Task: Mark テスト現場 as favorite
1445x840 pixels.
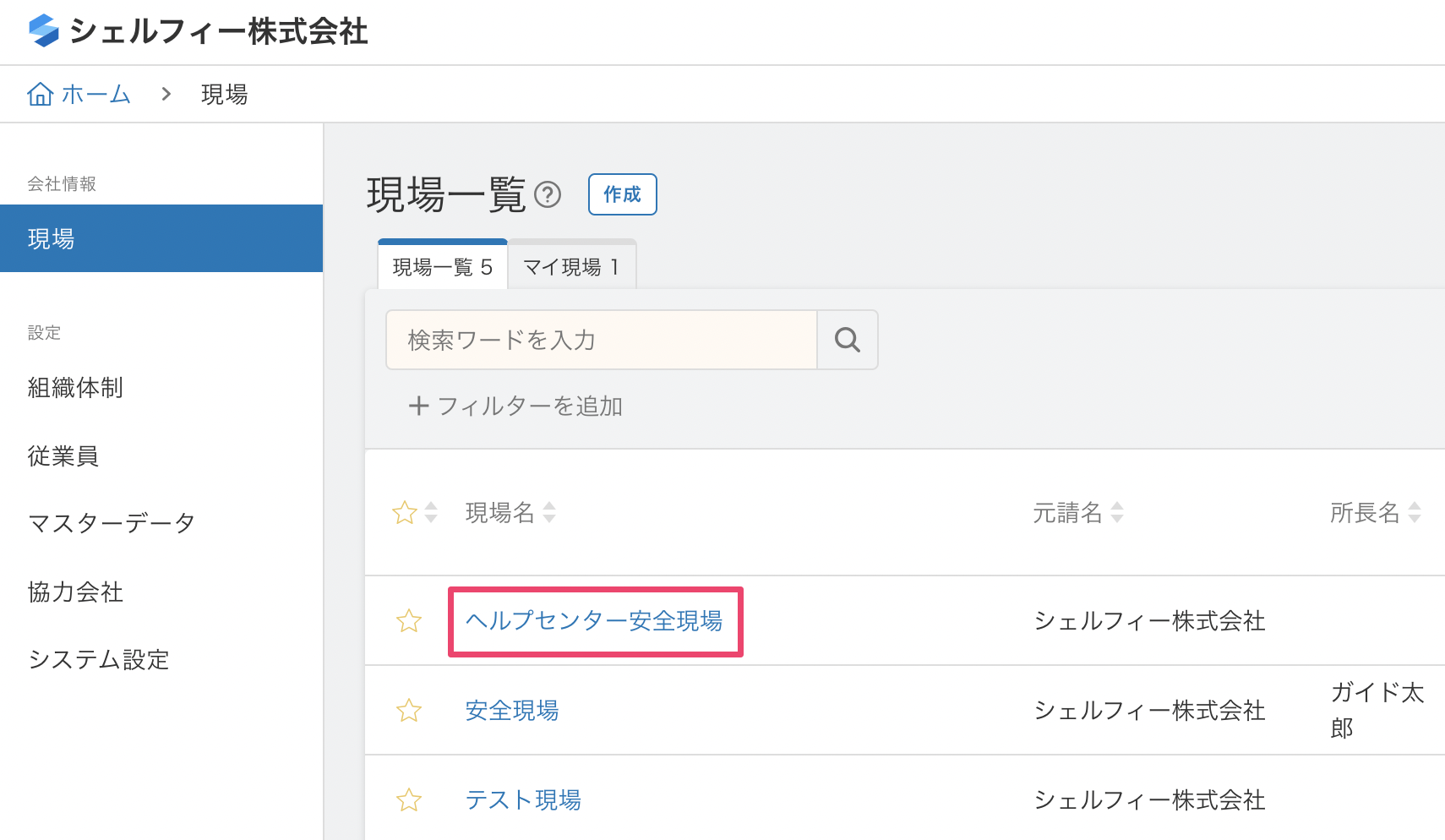Action: (409, 799)
